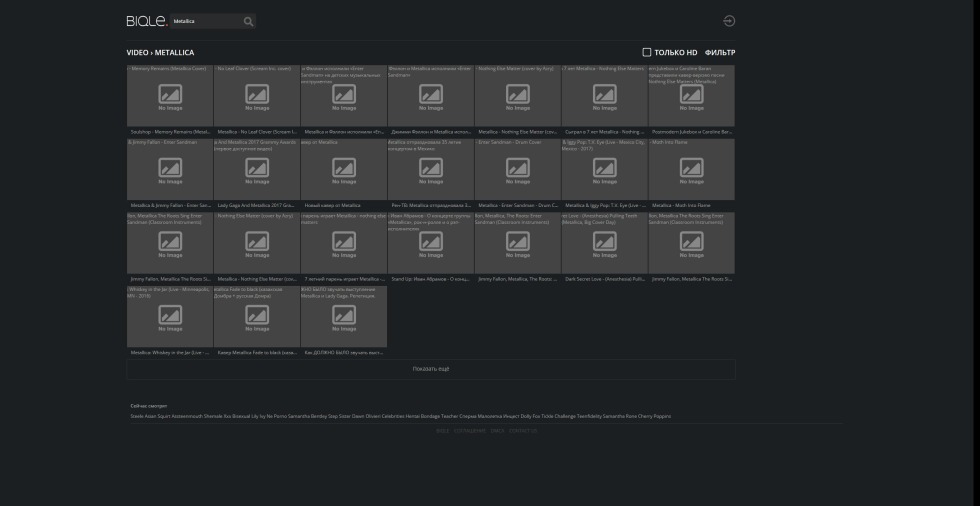Open the Metallica Moth Into Flame video

691,171
